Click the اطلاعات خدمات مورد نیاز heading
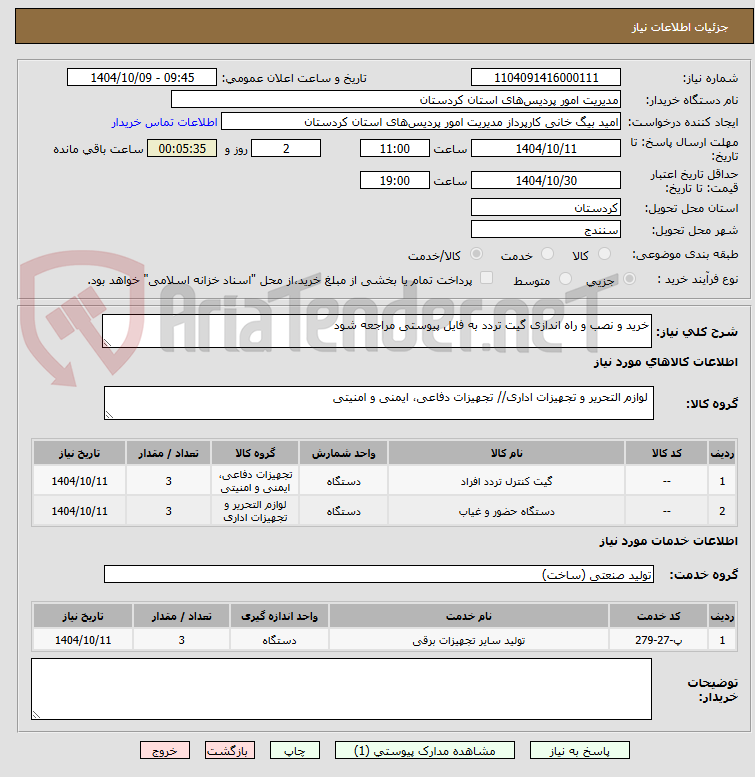 pyautogui.click(x=668, y=541)
